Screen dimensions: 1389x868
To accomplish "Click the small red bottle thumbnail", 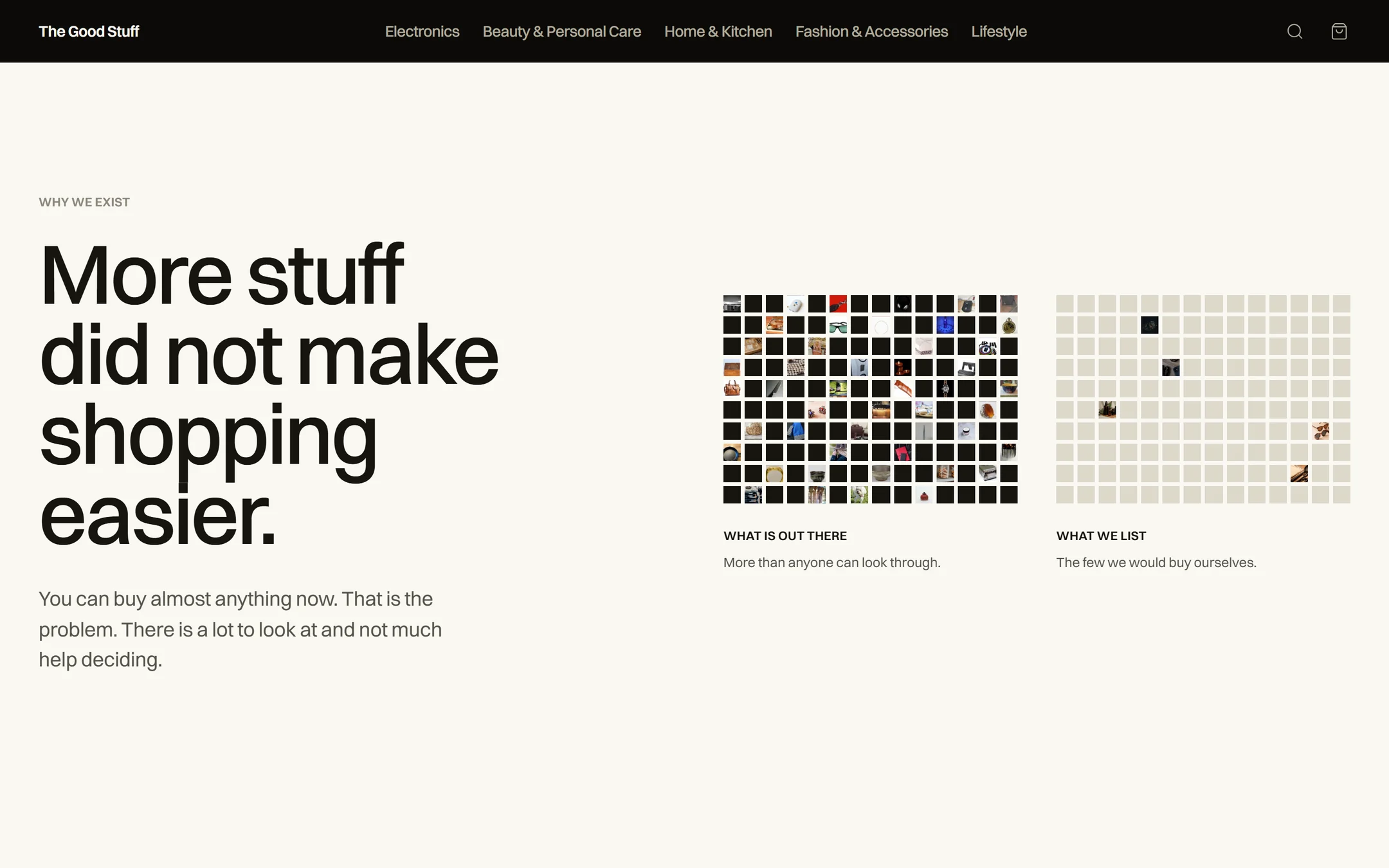I will click(924, 494).
